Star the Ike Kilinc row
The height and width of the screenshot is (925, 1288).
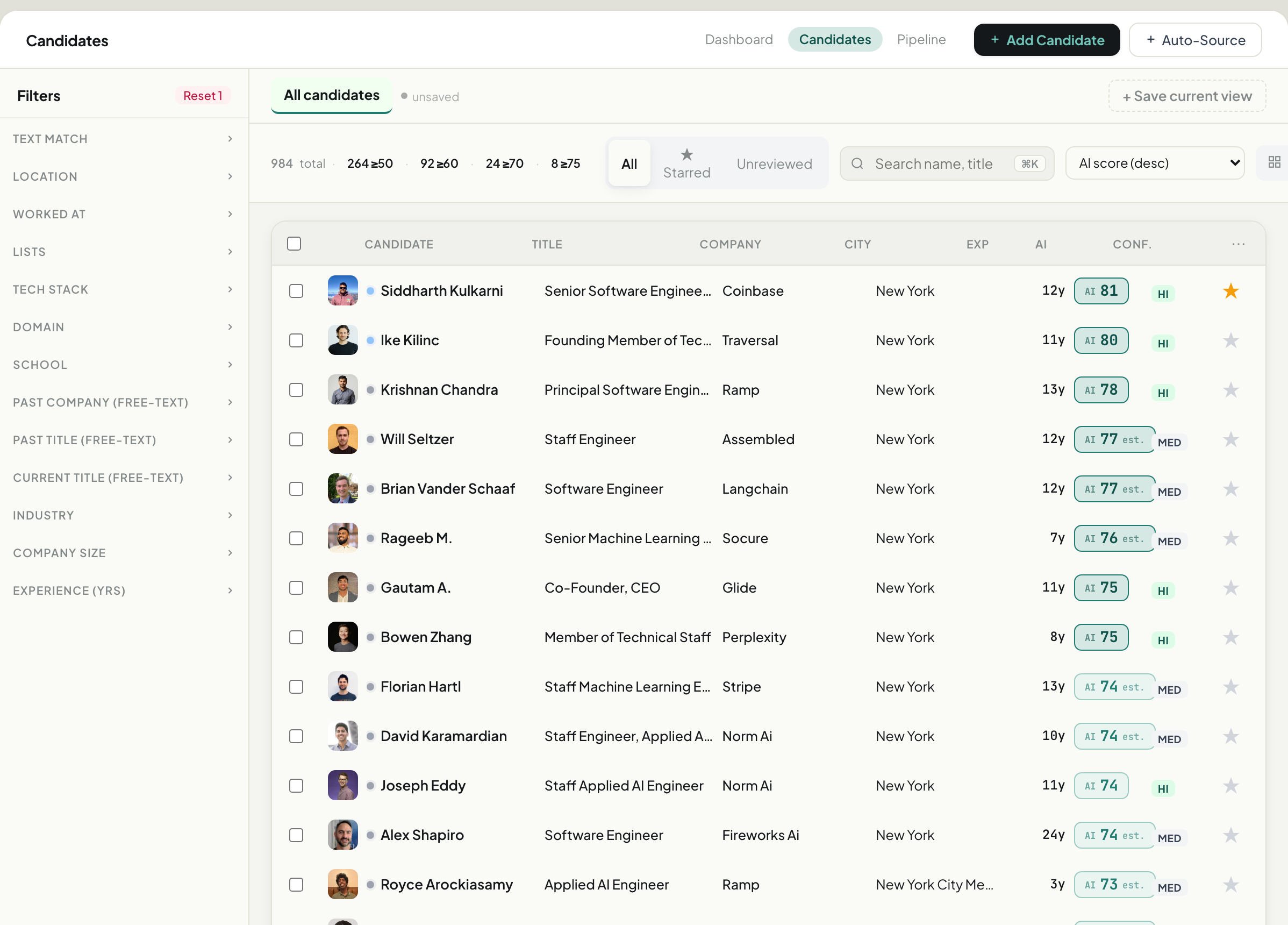click(1230, 340)
